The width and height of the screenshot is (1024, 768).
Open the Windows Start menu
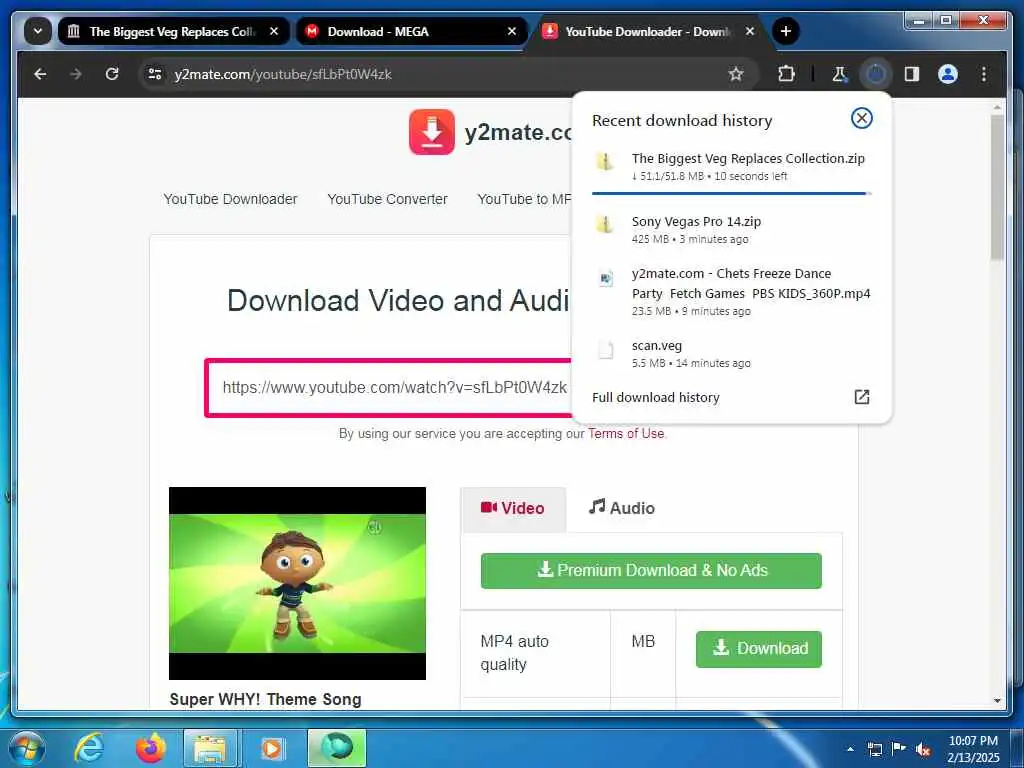(26, 748)
